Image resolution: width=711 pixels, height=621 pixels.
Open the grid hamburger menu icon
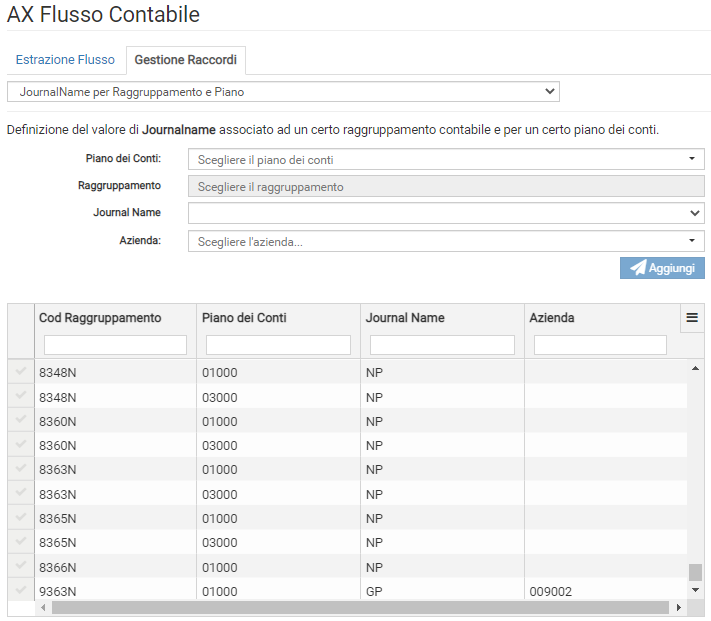[691, 318]
